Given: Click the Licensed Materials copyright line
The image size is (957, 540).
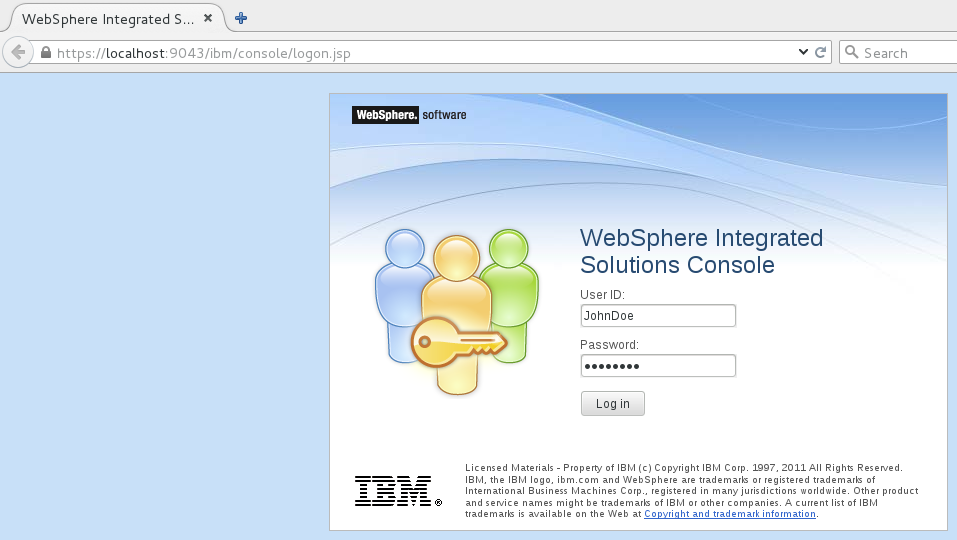Looking at the screenshot, I should 684,468.
